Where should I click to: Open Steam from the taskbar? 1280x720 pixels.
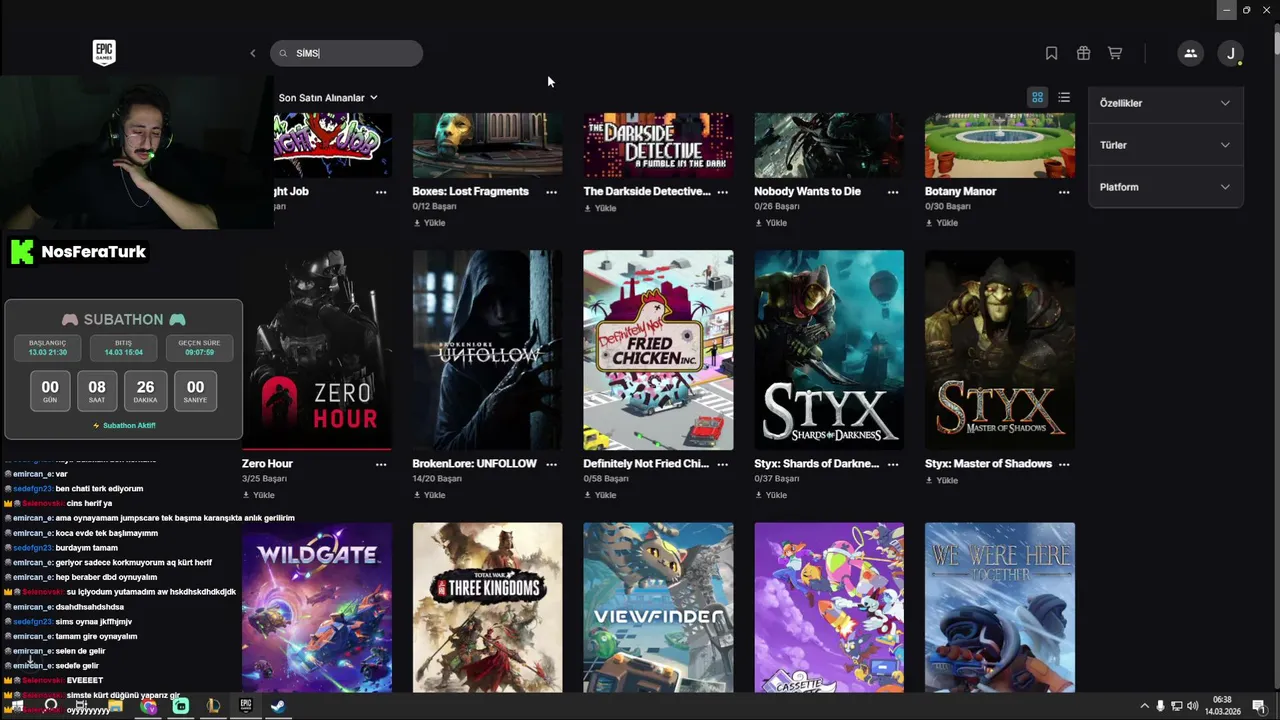click(x=278, y=706)
